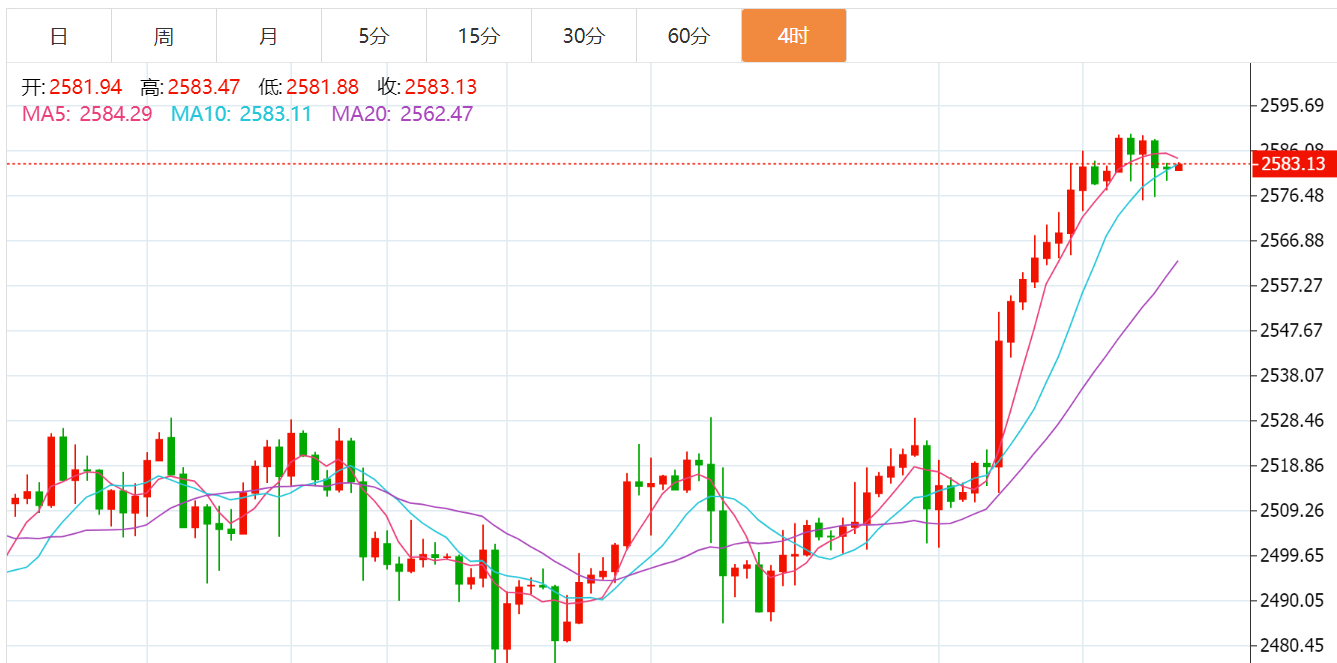Screen dimensions: 1337x663
Task: Click the 2595.69 price axis label
Action: (x=1292, y=105)
